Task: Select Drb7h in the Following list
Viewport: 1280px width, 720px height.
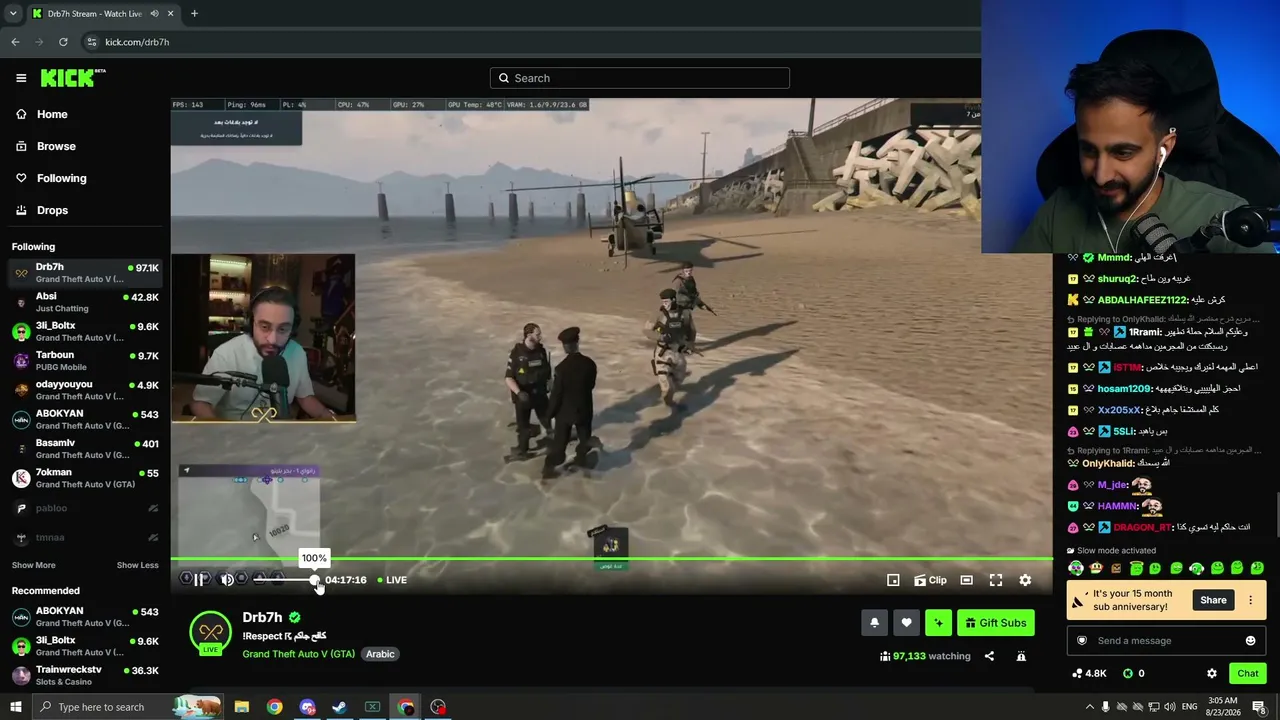Action: click(x=85, y=273)
